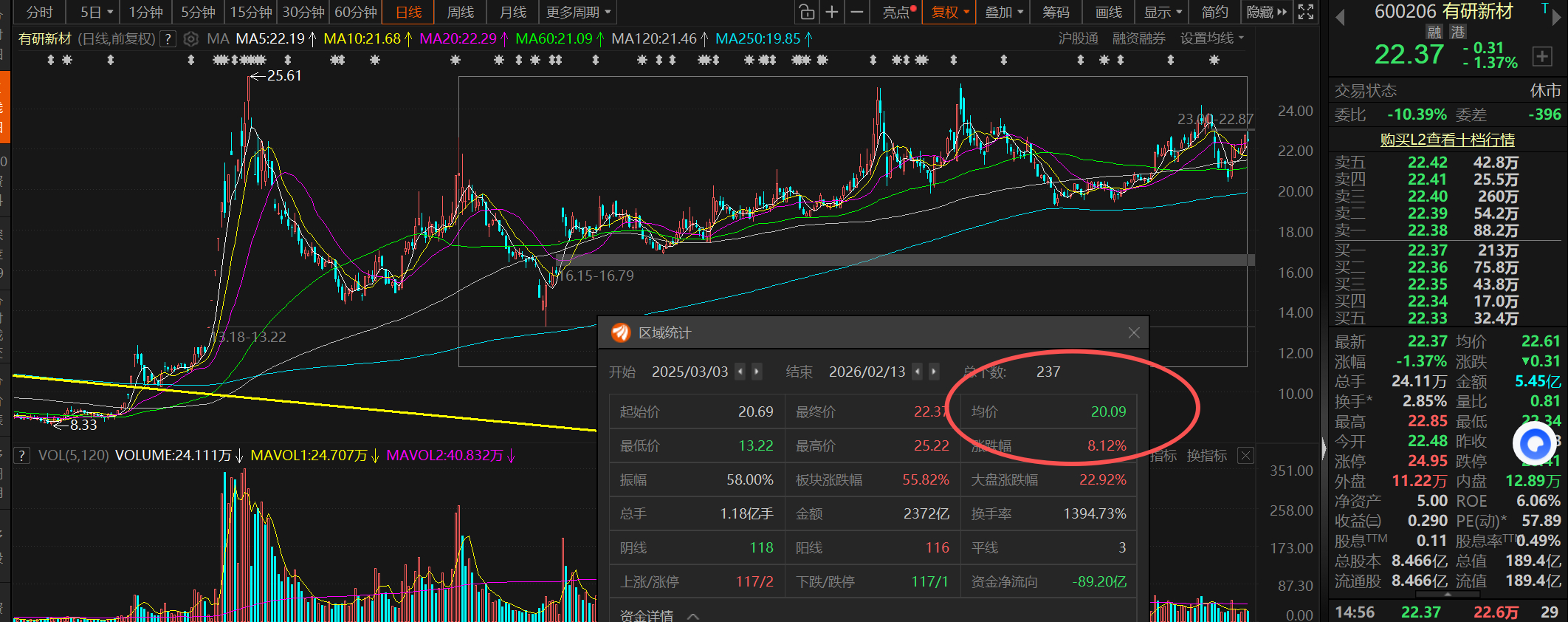Close the 区域统计 dialog
1568x622 pixels.
(1134, 333)
